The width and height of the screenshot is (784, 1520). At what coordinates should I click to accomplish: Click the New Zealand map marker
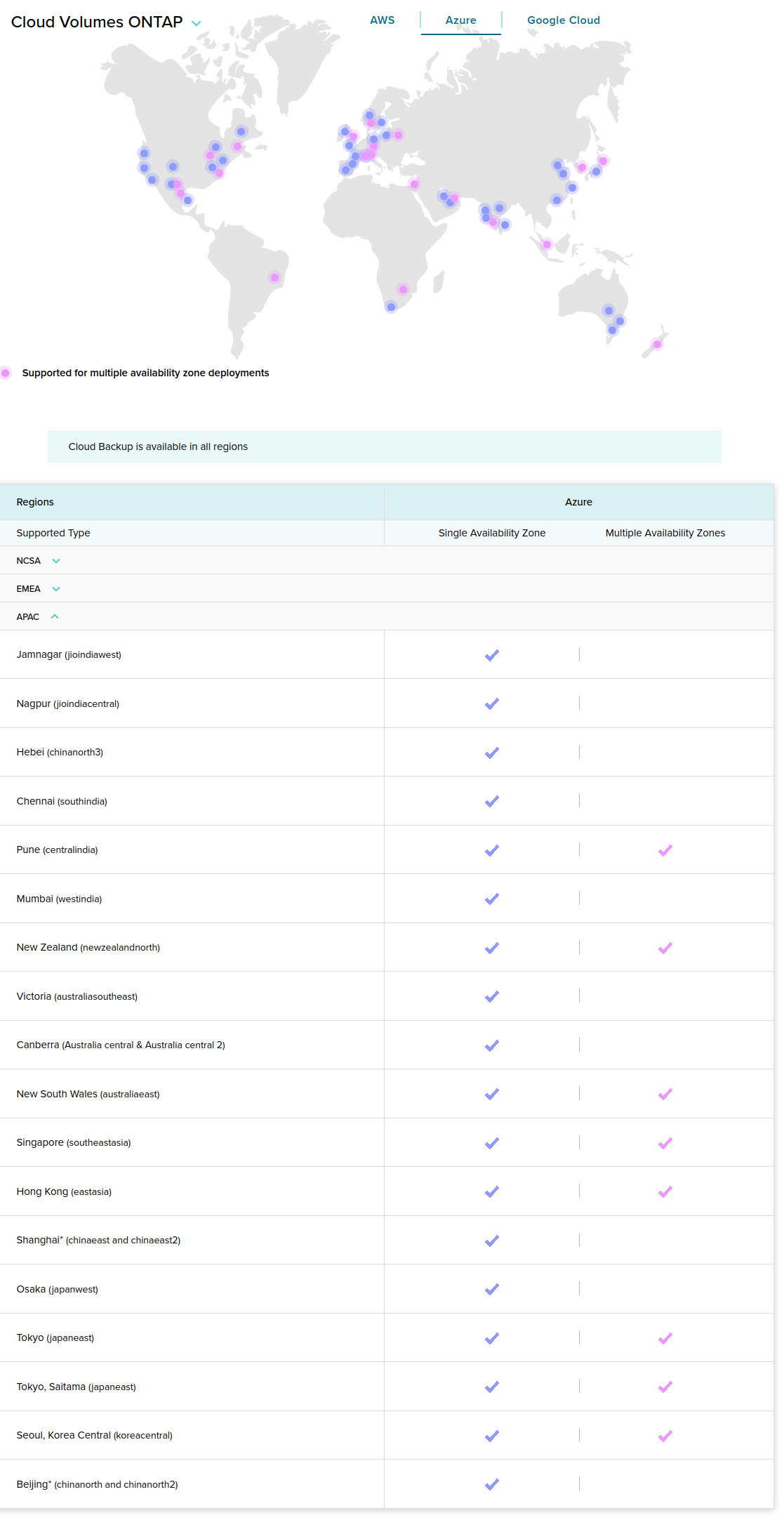[657, 344]
